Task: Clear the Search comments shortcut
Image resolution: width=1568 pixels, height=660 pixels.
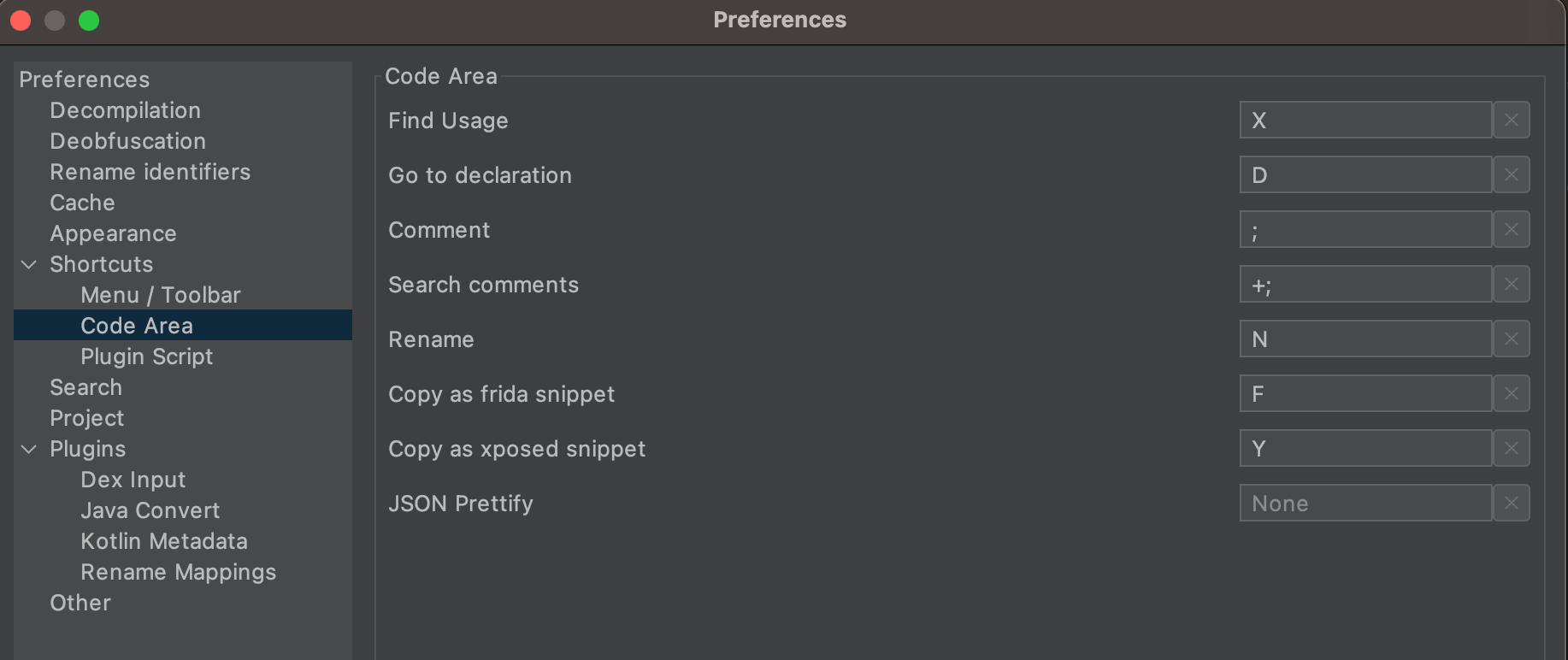Action: 1511,284
